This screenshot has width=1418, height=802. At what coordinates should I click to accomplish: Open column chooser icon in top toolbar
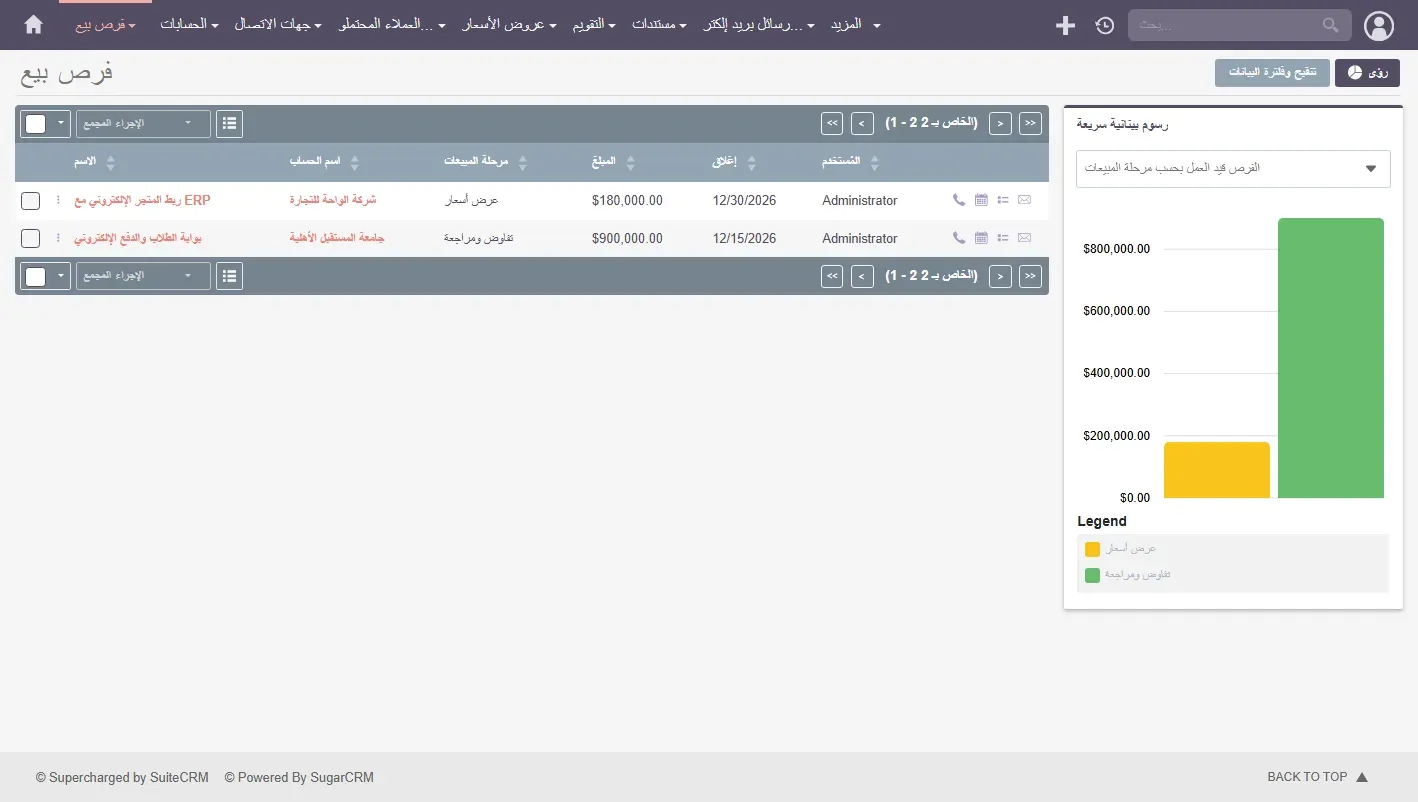(230, 123)
